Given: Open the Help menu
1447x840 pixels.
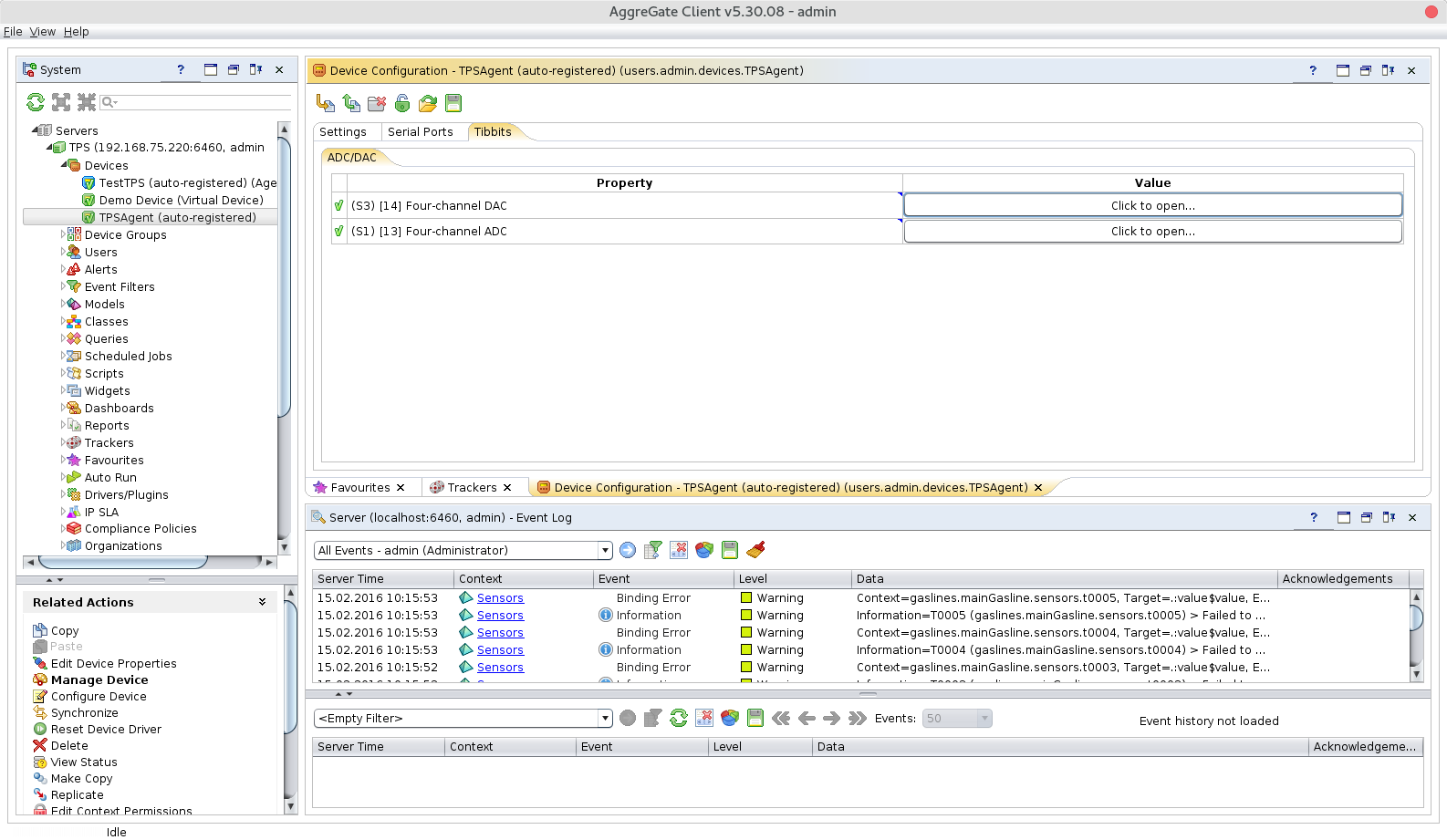Looking at the screenshot, I should (77, 31).
